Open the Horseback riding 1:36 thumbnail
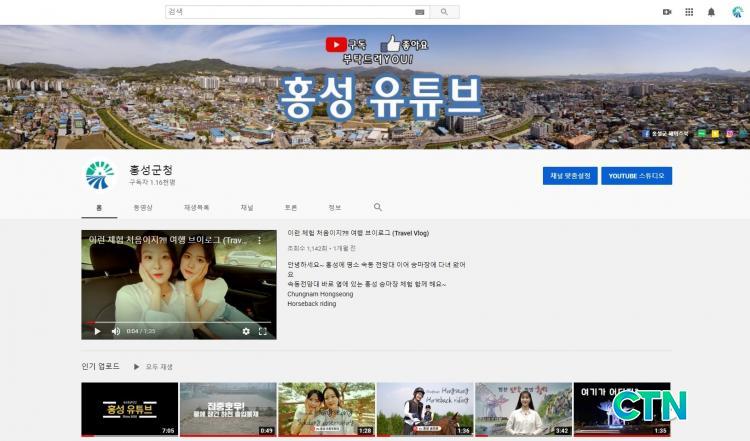Image resolution: width=750 pixels, height=441 pixels. [x=425, y=409]
